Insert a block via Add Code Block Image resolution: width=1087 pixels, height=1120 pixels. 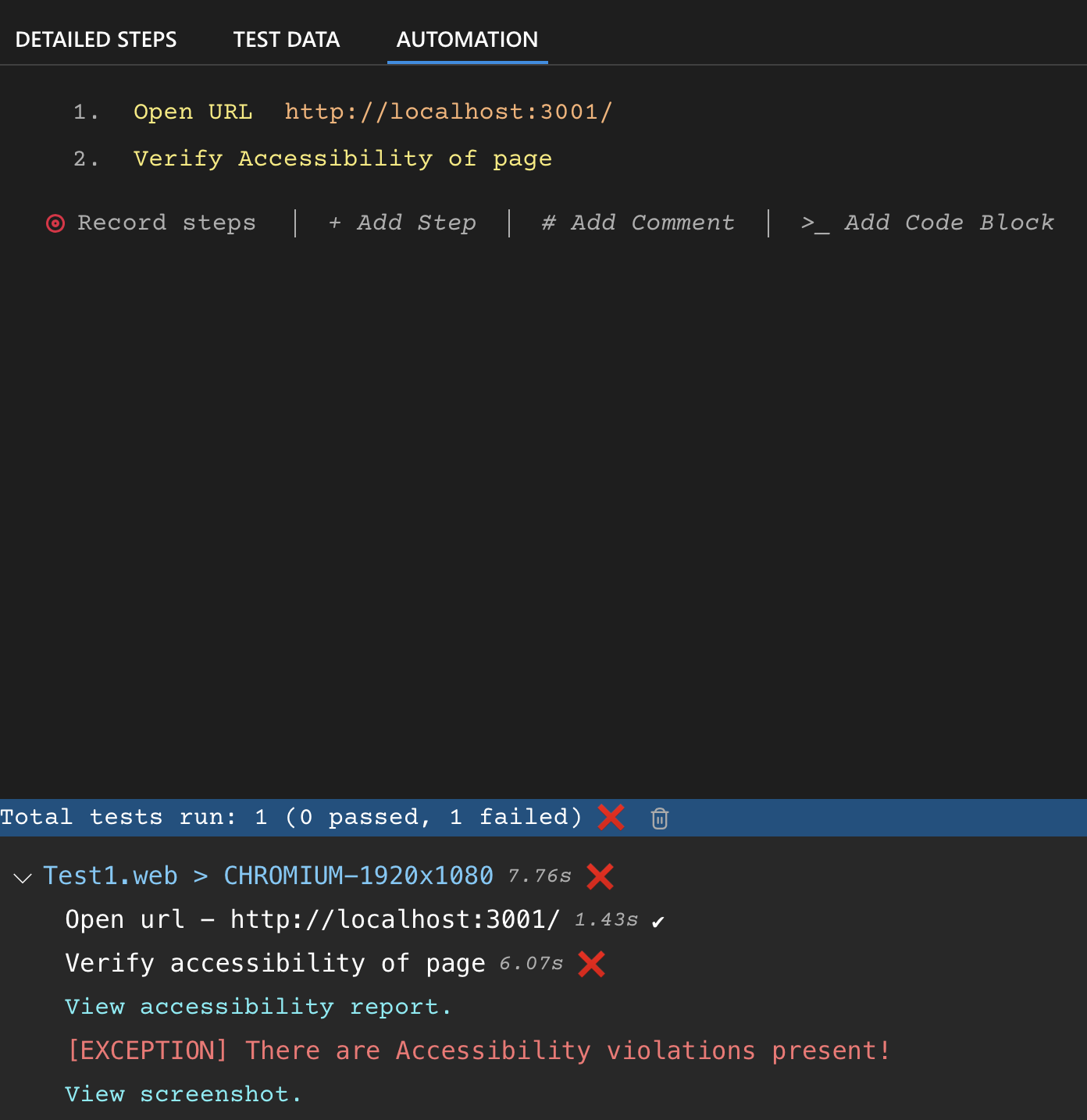coord(928,223)
